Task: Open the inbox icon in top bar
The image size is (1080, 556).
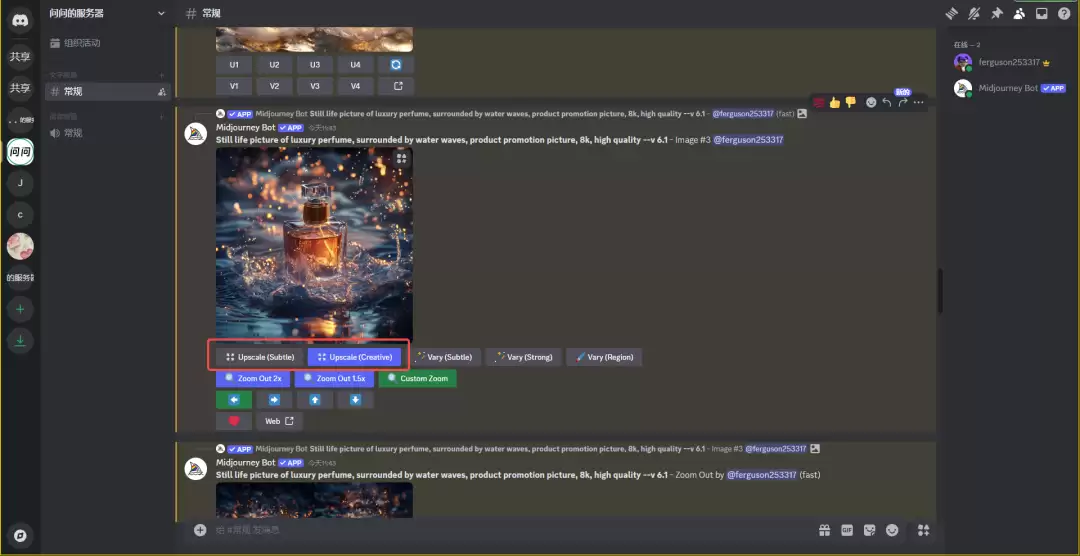Action: coord(1041,13)
